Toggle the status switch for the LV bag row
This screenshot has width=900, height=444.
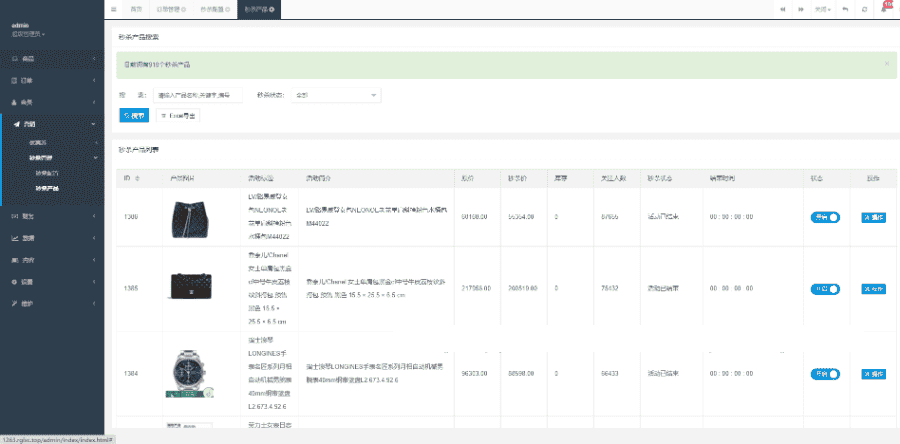pos(825,217)
